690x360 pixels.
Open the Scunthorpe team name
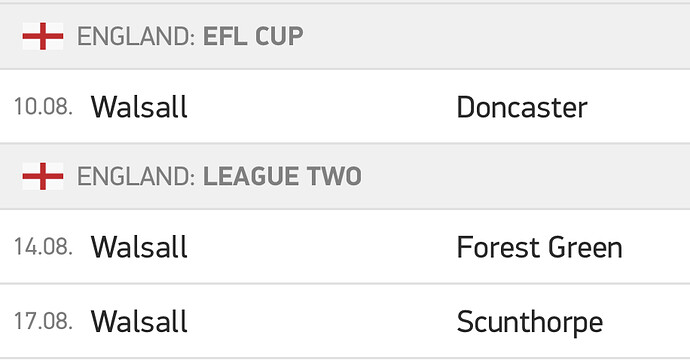click(x=530, y=323)
